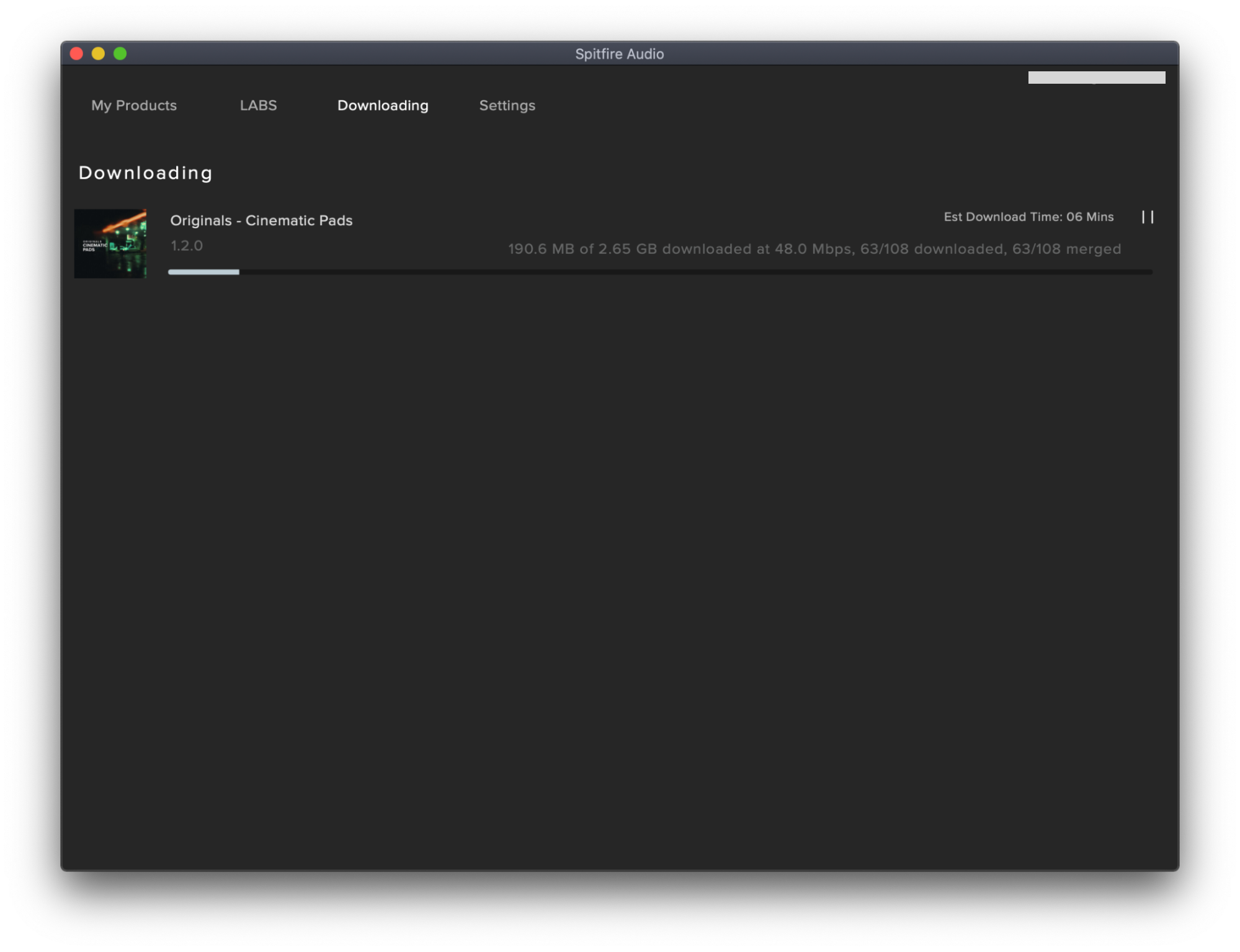Open the My Products tab
Image resolution: width=1240 pixels, height=952 pixels.
(x=134, y=105)
